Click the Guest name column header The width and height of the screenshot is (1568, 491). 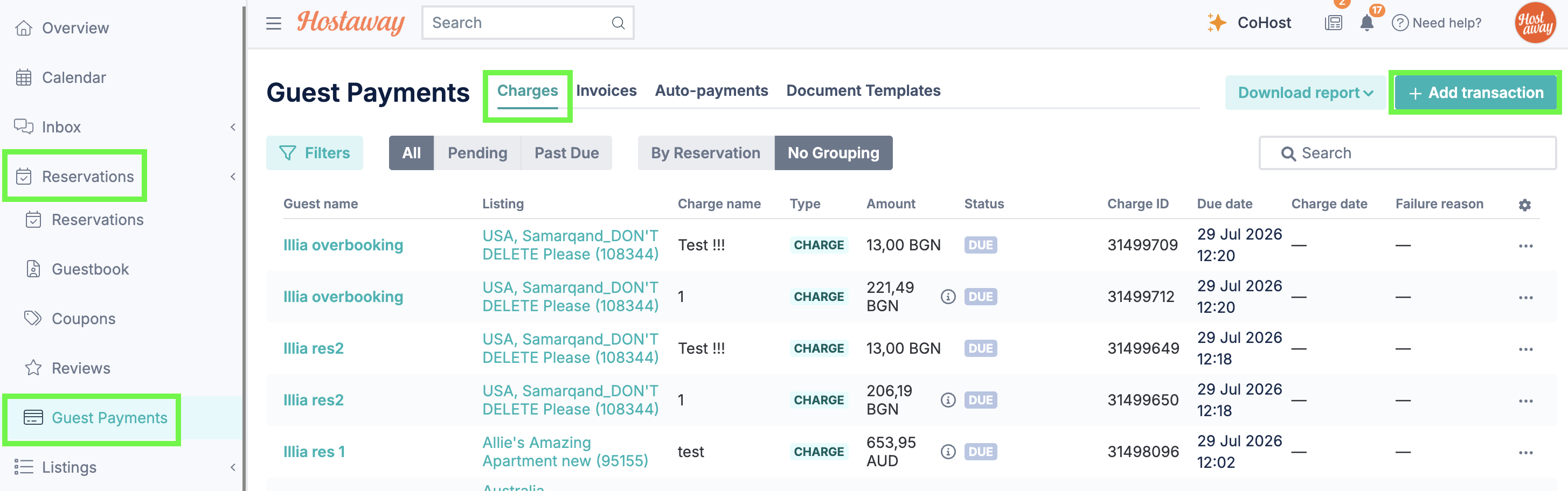point(320,204)
